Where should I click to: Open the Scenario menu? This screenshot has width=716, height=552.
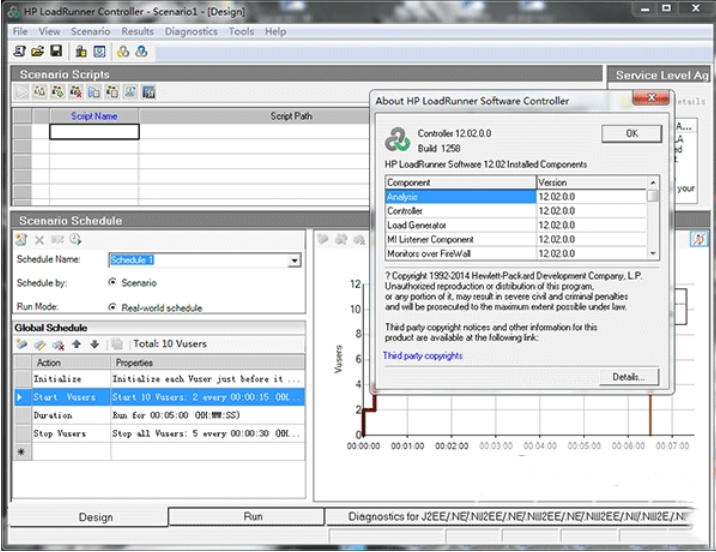(90, 31)
